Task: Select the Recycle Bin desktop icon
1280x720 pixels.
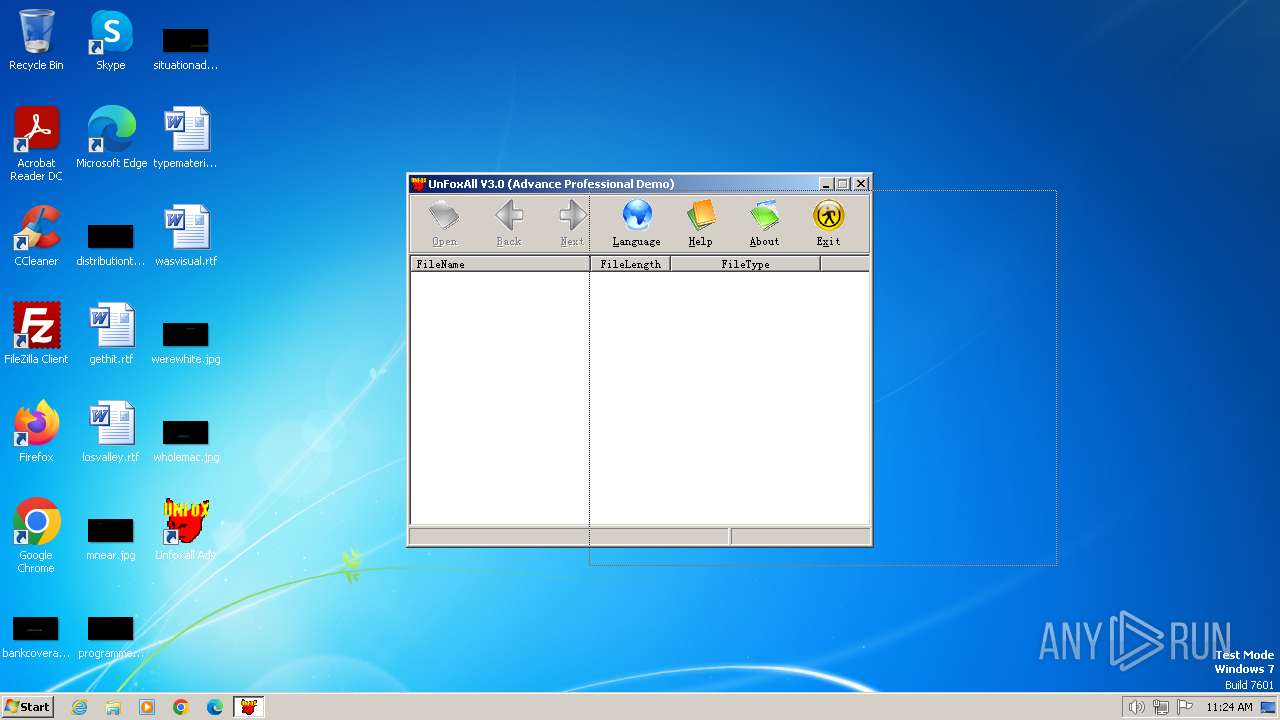Action: (x=36, y=40)
